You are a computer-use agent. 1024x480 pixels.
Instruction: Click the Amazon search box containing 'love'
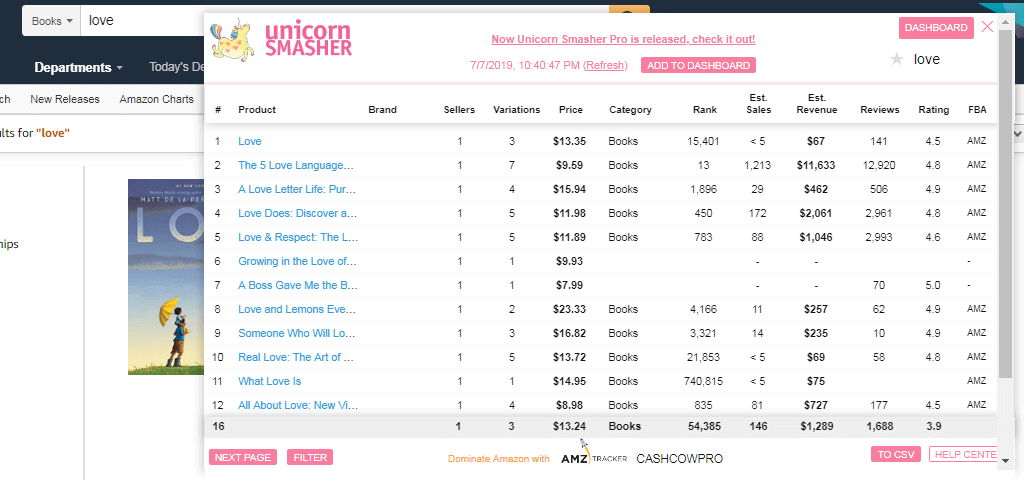[144, 21]
